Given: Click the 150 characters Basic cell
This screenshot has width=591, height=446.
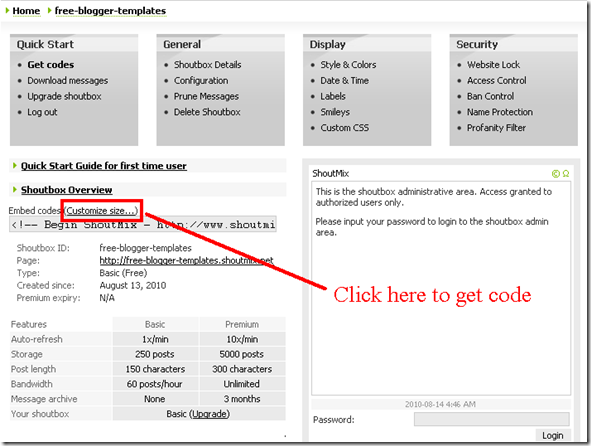Looking at the screenshot, I should click(155, 369).
